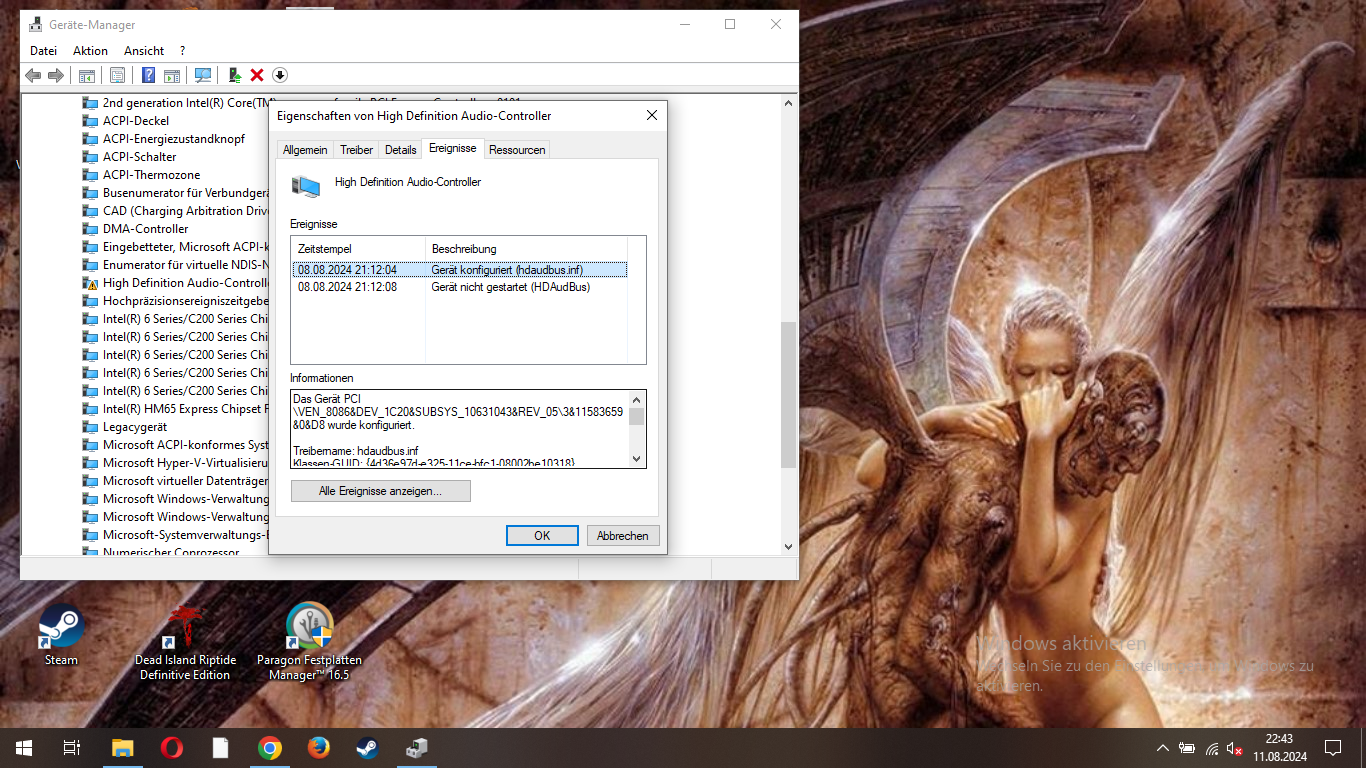Confirm the dialog with OK
This screenshot has width=1366, height=768.
click(542, 536)
